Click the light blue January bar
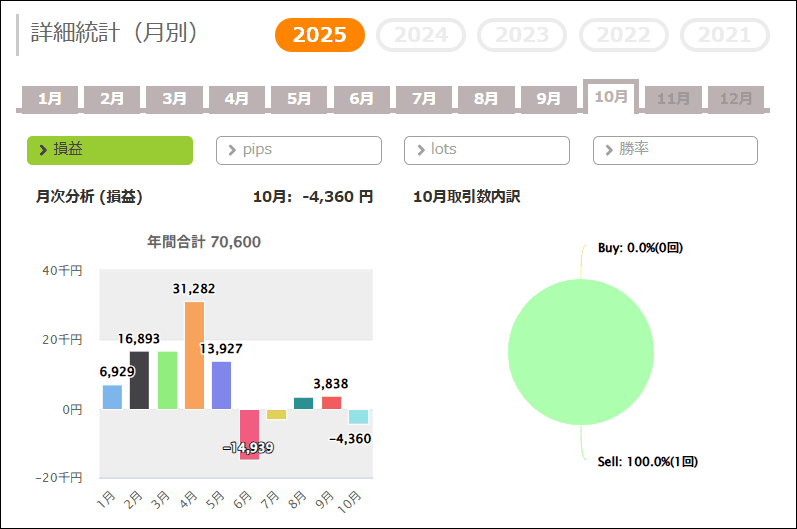797x529 pixels. pos(112,397)
